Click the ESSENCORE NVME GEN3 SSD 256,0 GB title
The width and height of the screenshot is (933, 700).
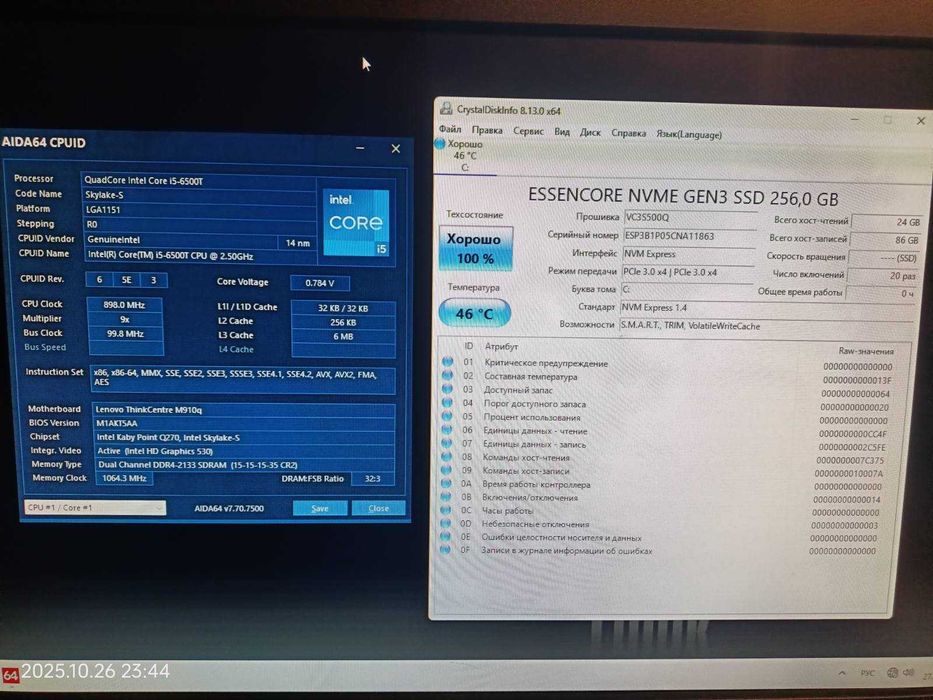[683, 197]
